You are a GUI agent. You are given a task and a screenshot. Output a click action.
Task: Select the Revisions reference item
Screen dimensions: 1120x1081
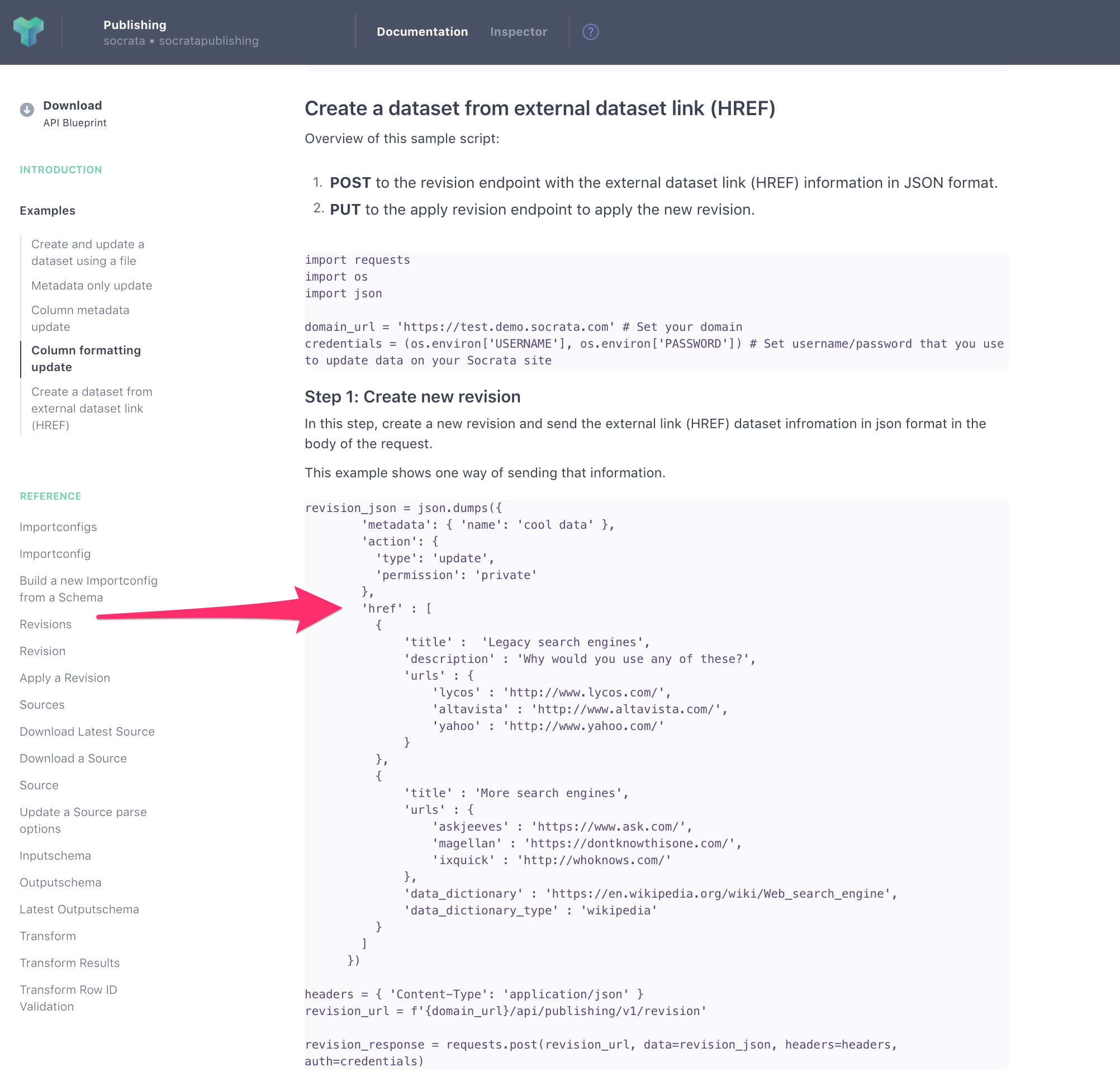tap(45, 624)
